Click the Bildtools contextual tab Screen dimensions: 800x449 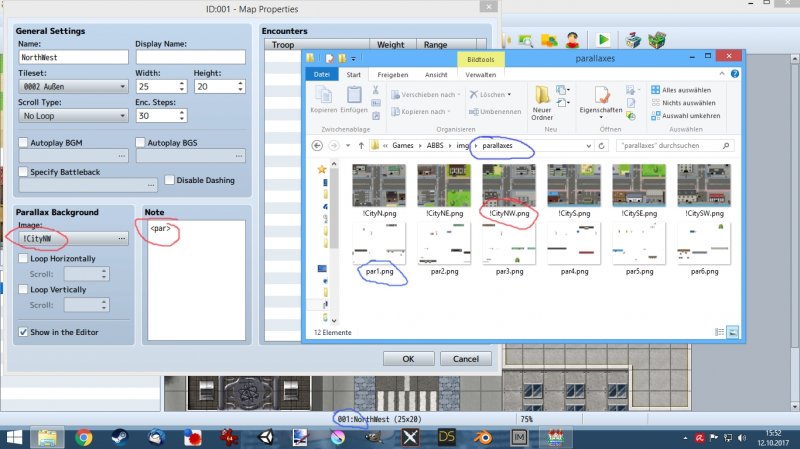[481, 59]
